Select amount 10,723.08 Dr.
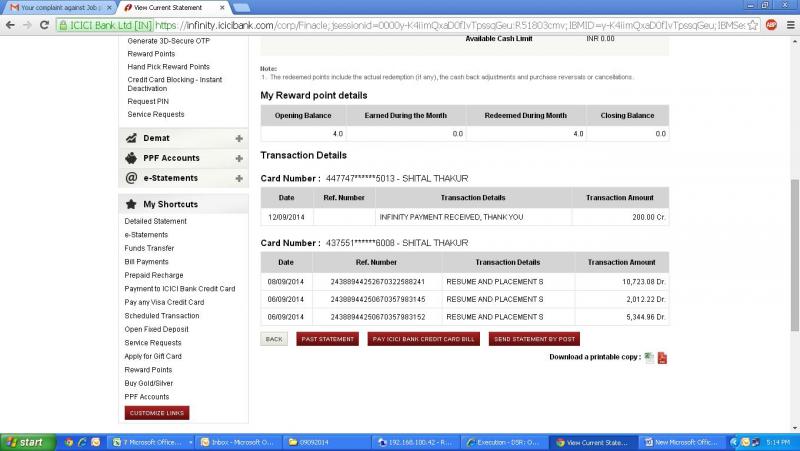Viewport: 800px width, 451px height. [x=643, y=282]
